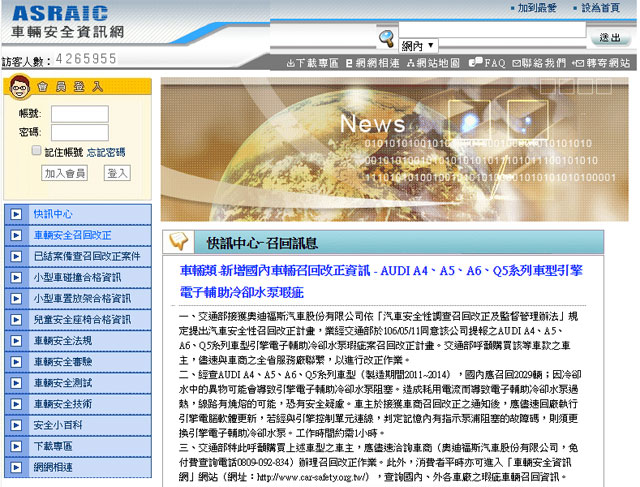Click FAQ in the top navigation bar
The width and height of the screenshot is (640, 487).
coord(487,63)
